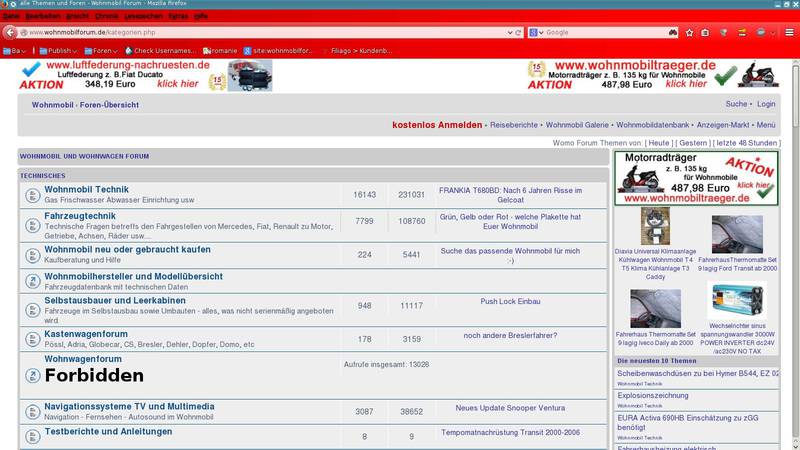Click the link icon beside Wohnwagenforum
The height and width of the screenshot is (450, 800).
[x=33, y=376]
